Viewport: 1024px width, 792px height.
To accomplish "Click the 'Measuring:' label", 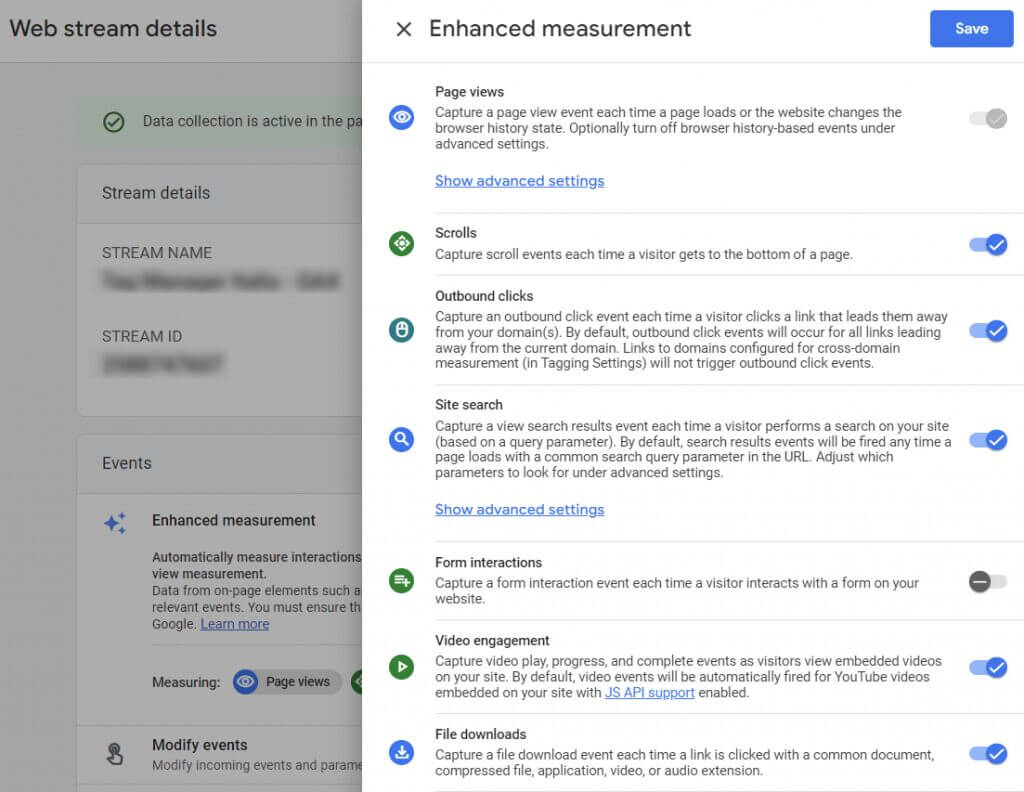I will coord(186,682).
